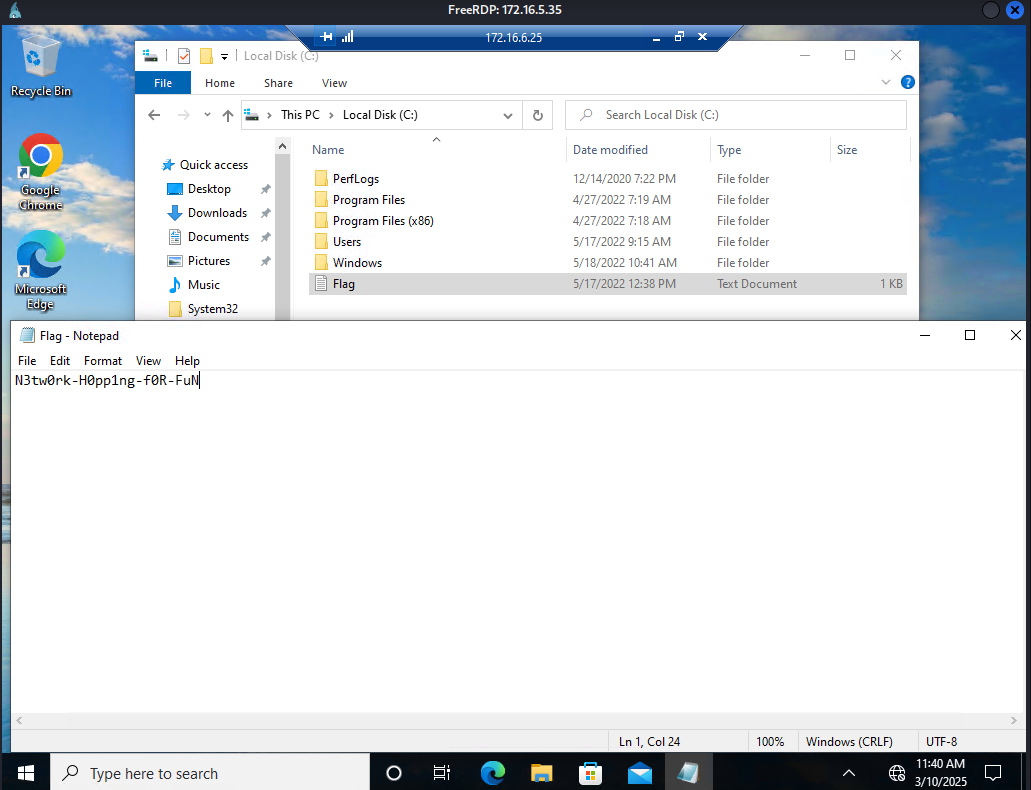
Task: Open the Mail app in the taskbar
Action: click(640, 773)
